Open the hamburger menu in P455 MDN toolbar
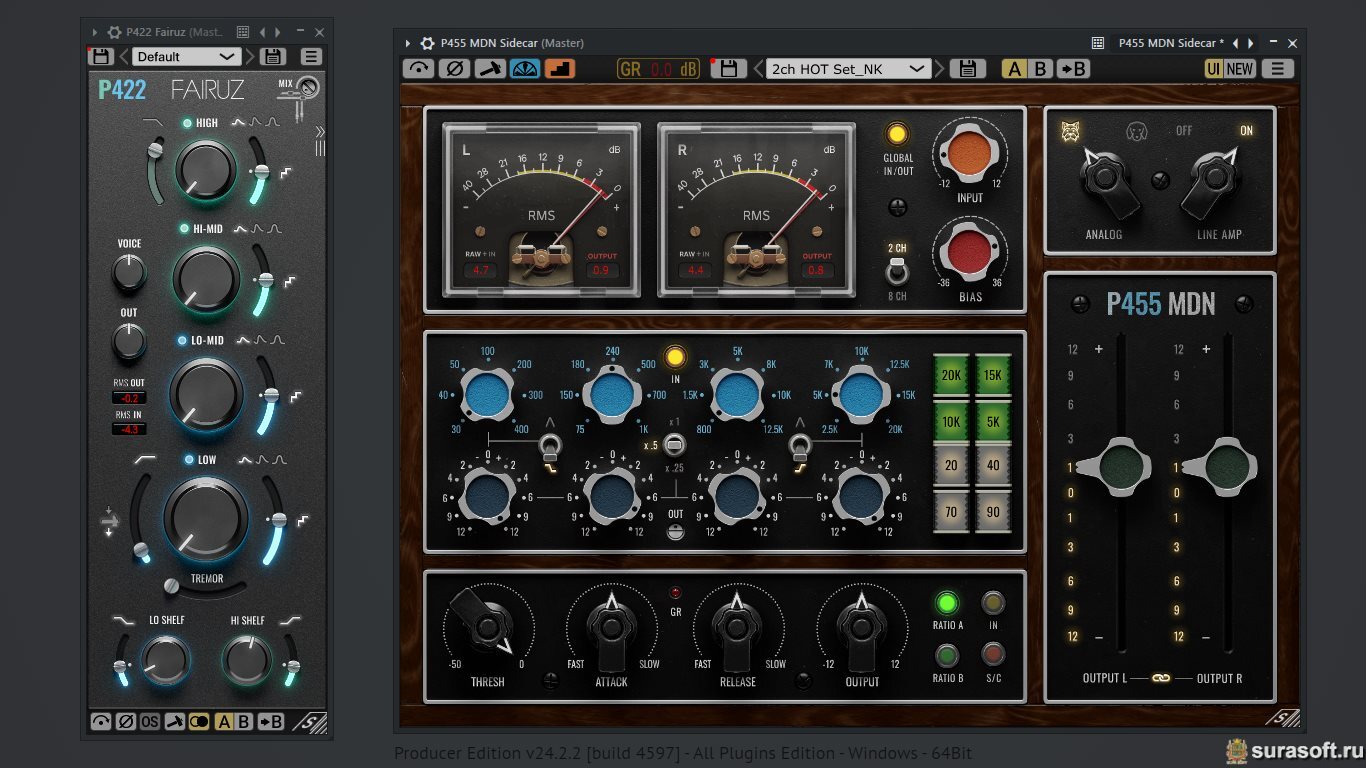Screen dimensions: 1366x768 (x=1276, y=69)
